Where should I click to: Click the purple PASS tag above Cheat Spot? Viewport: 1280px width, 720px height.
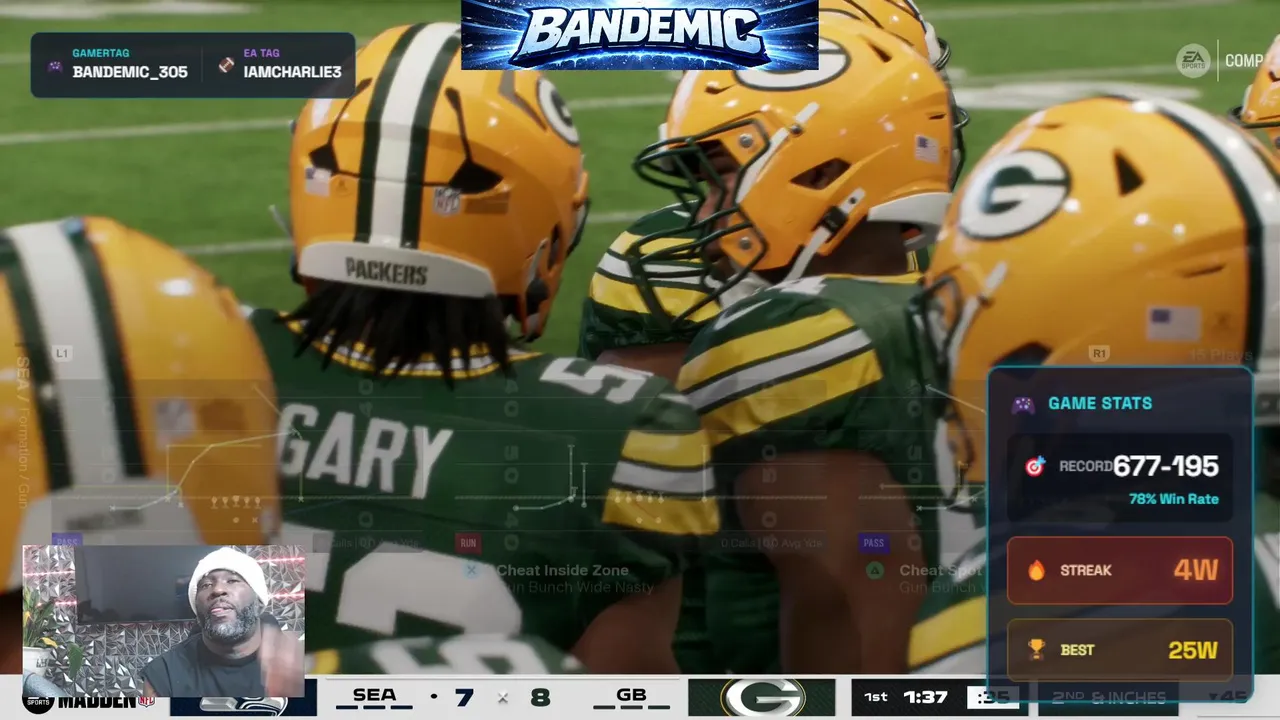click(874, 543)
